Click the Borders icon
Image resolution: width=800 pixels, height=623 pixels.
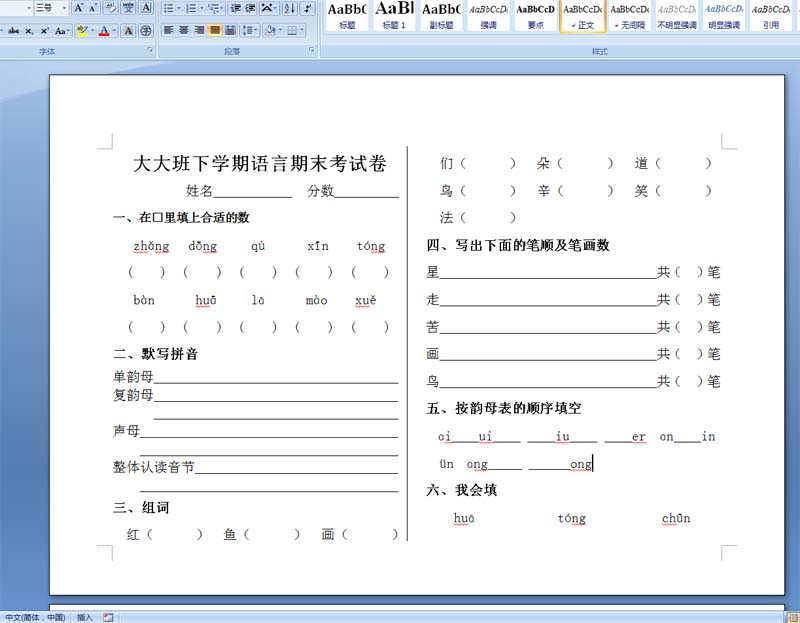291,31
